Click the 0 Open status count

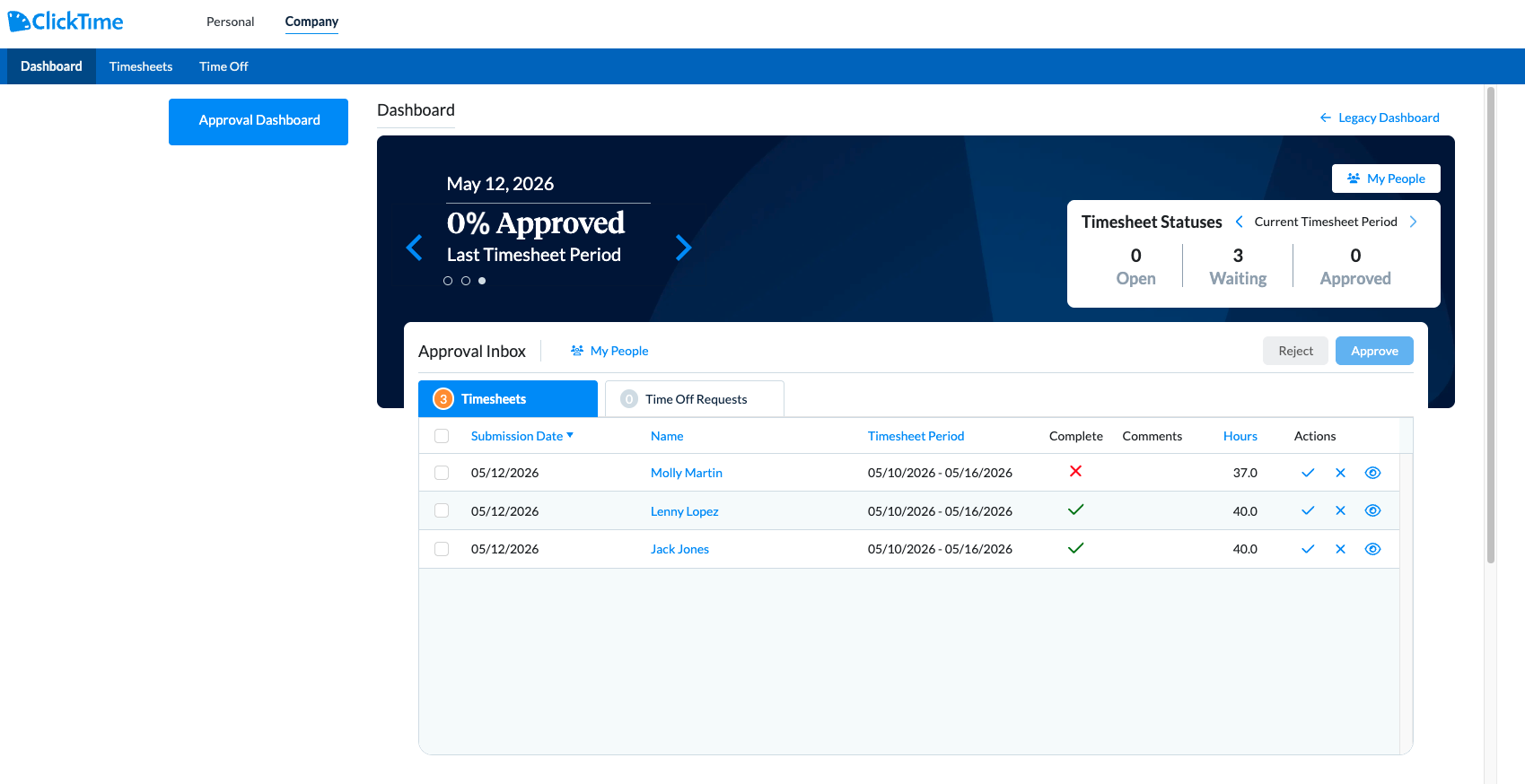coord(1135,266)
